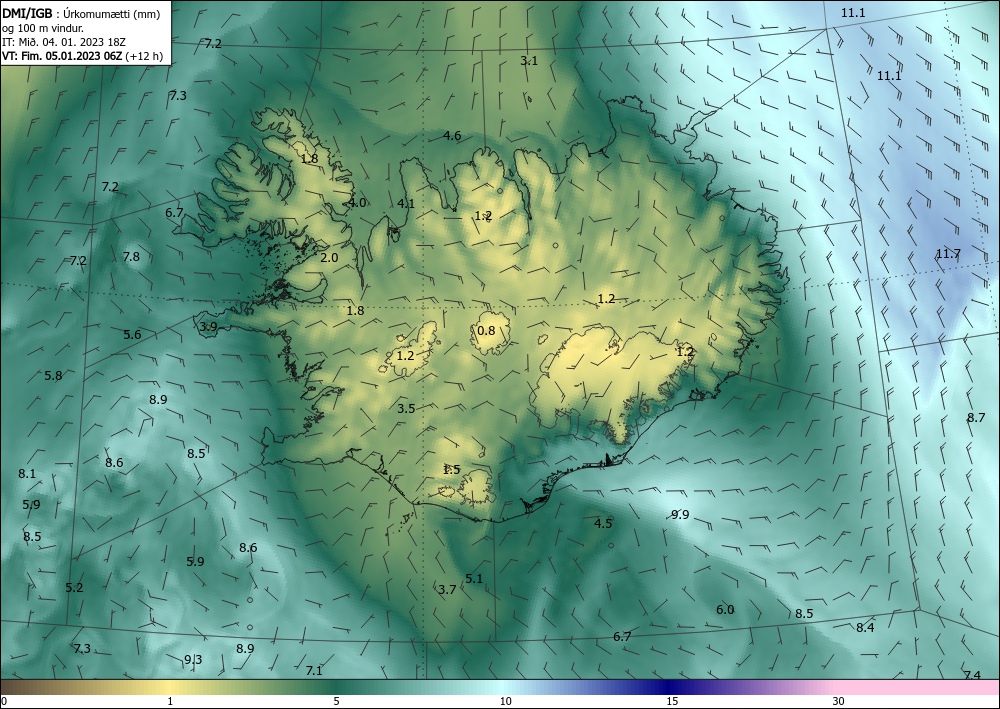The image size is (1000, 709).
Task: Click the 5.2 value label
Action: pyautogui.click(x=74, y=587)
